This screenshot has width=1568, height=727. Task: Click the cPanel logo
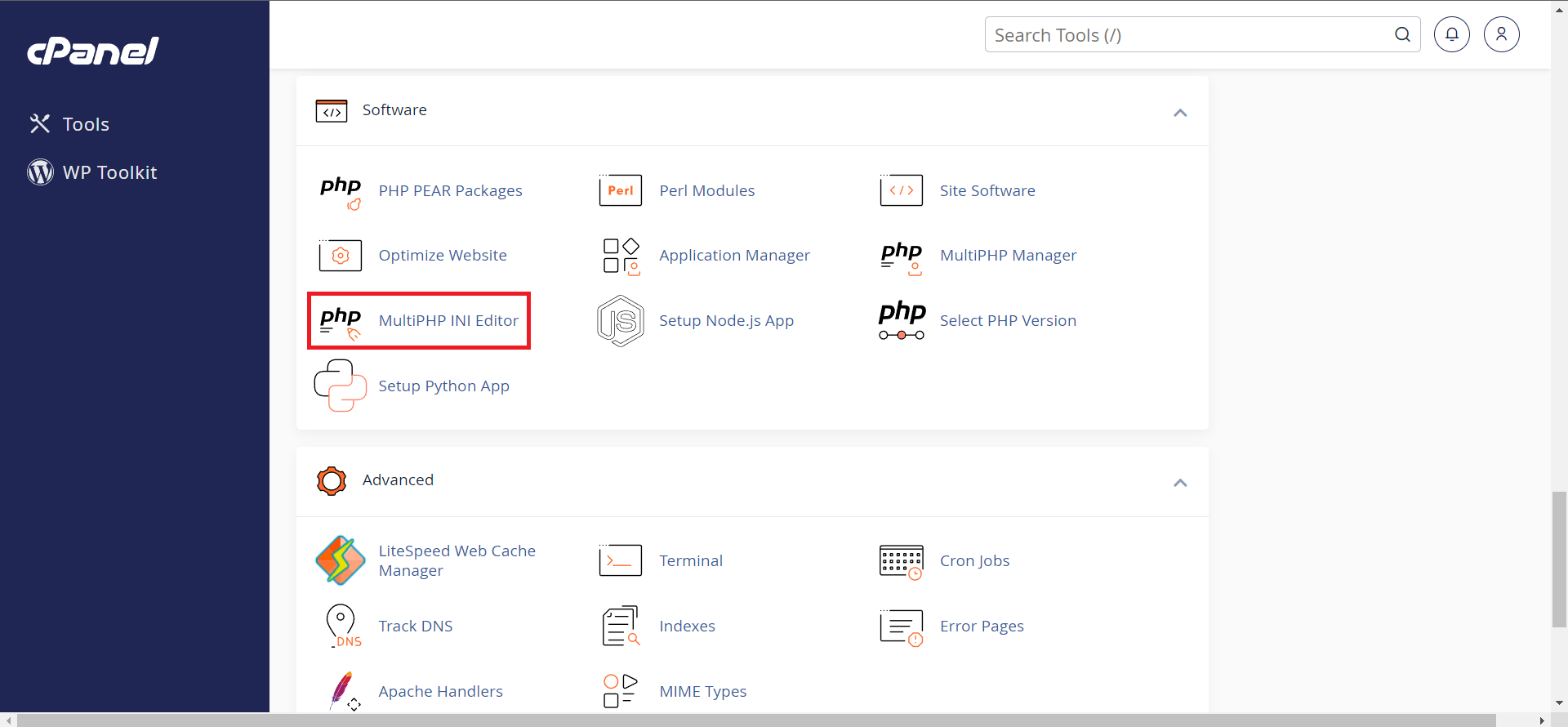[93, 51]
